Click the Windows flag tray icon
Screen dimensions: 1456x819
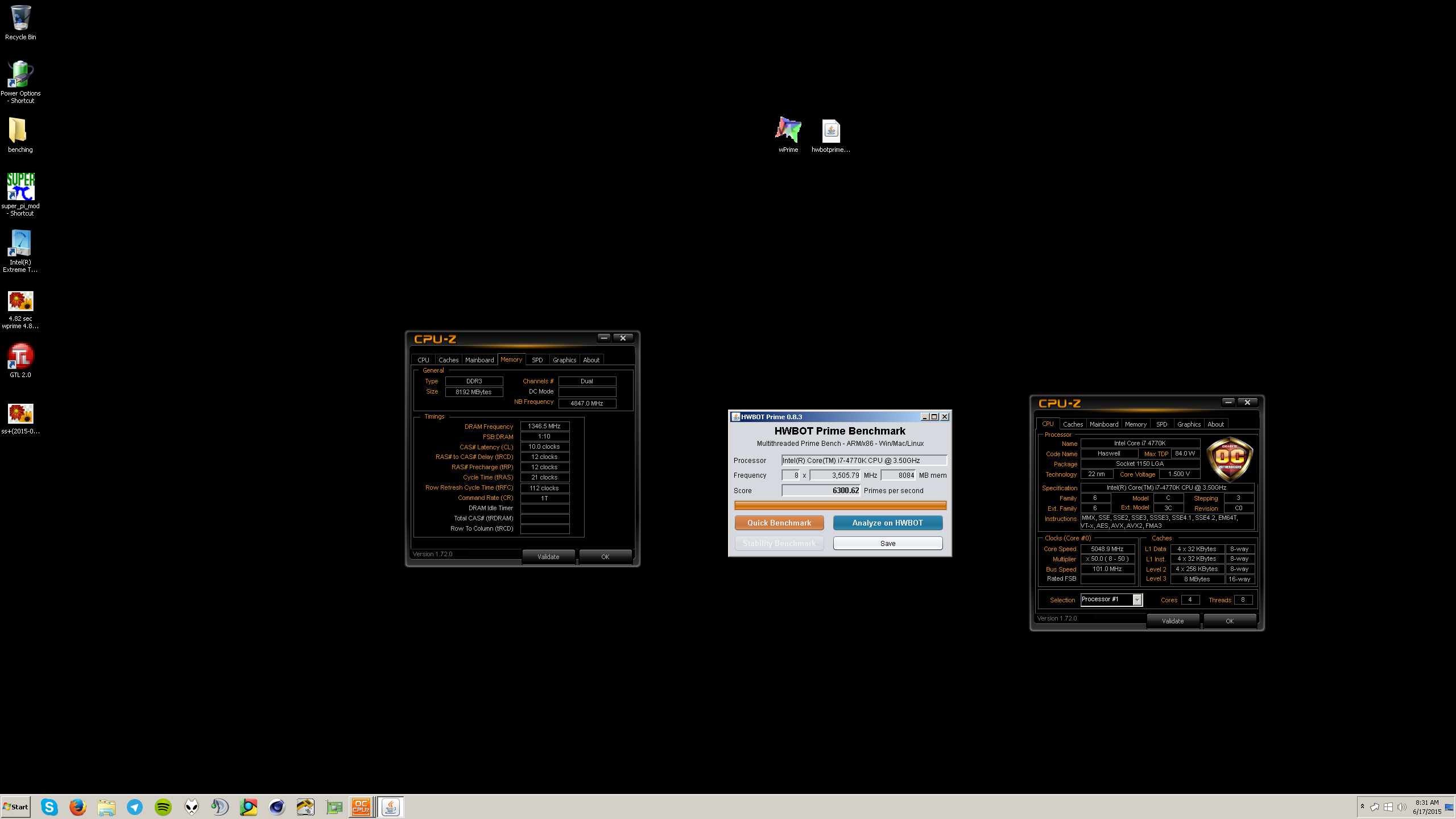click(1388, 807)
